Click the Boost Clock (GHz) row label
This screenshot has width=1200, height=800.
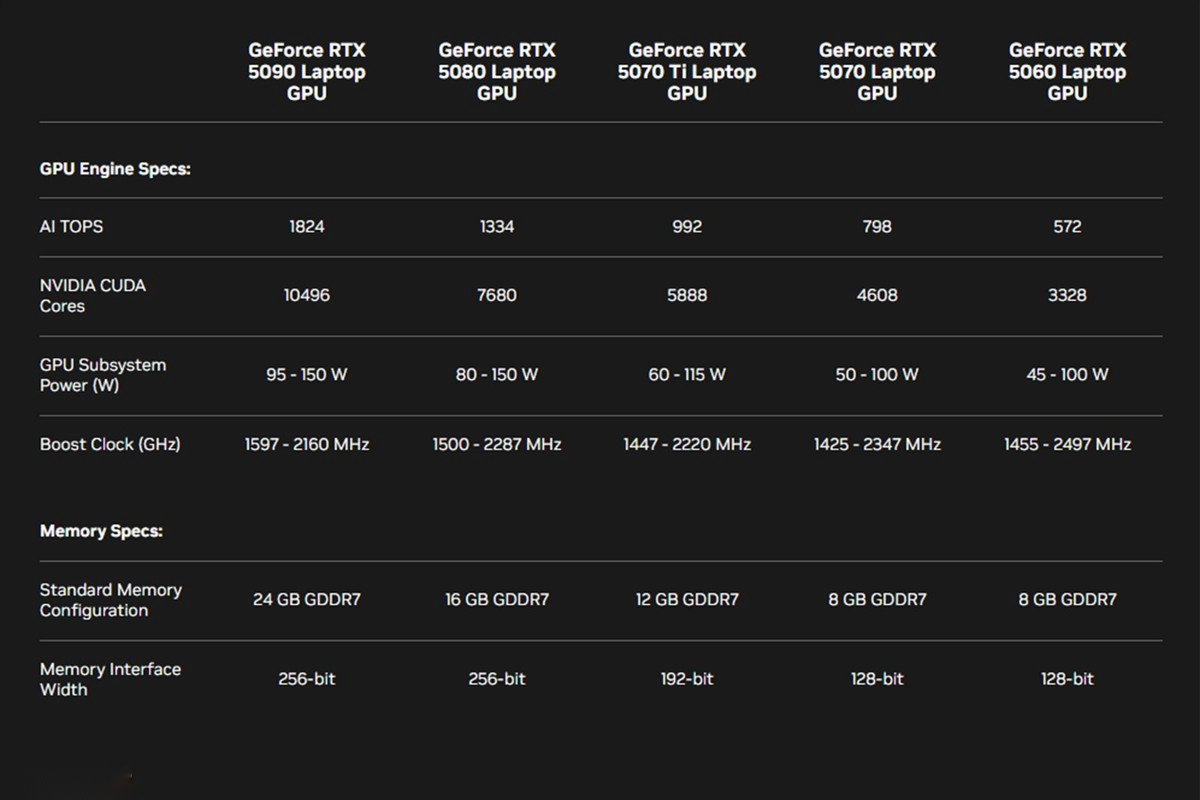point(110,444)
